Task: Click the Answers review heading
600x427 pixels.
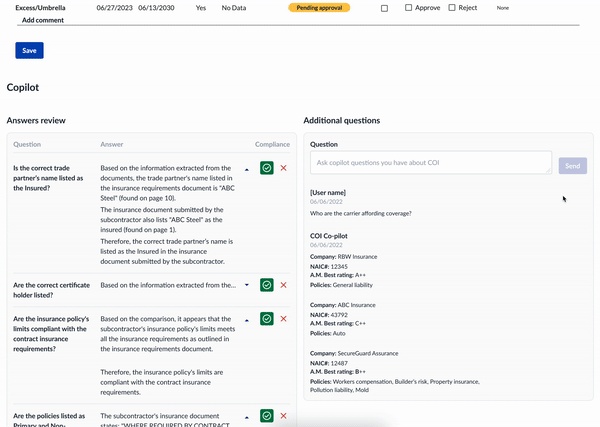Action: click(36, 121)
